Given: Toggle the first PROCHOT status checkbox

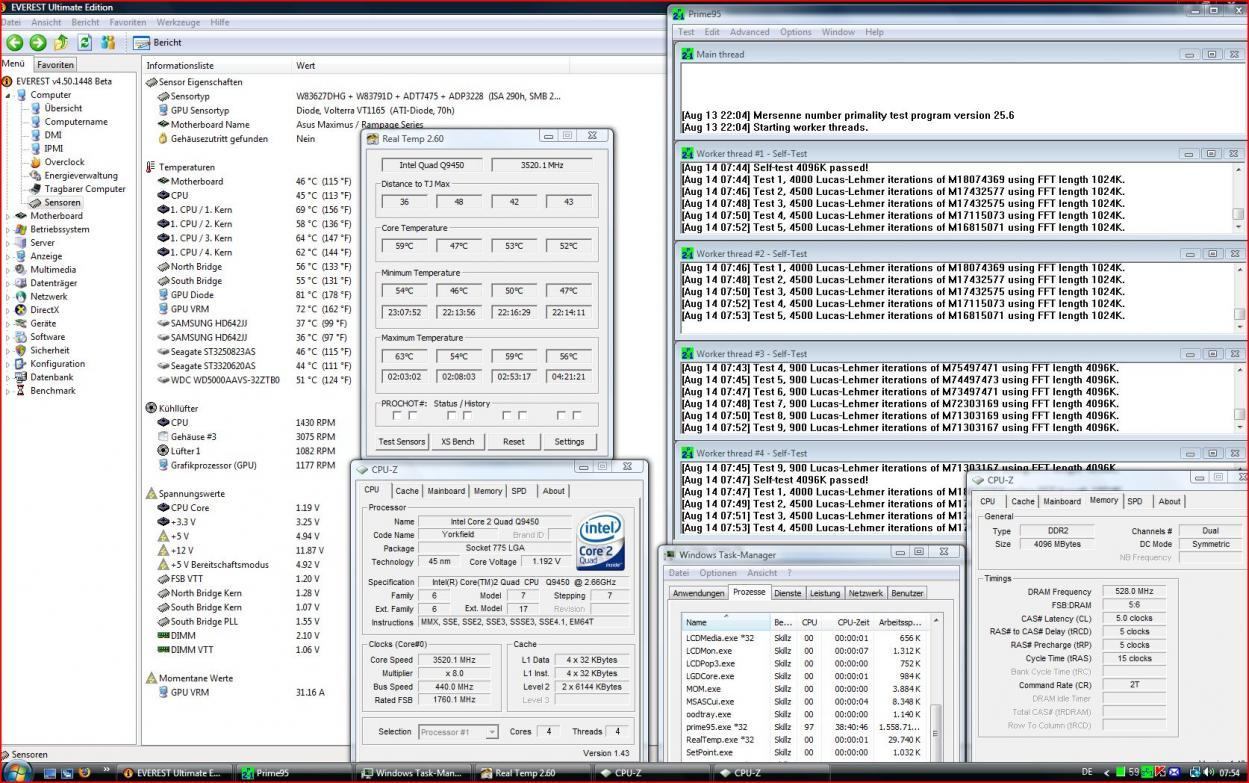Looking at the screenshot, I should [x=398, y=415].
